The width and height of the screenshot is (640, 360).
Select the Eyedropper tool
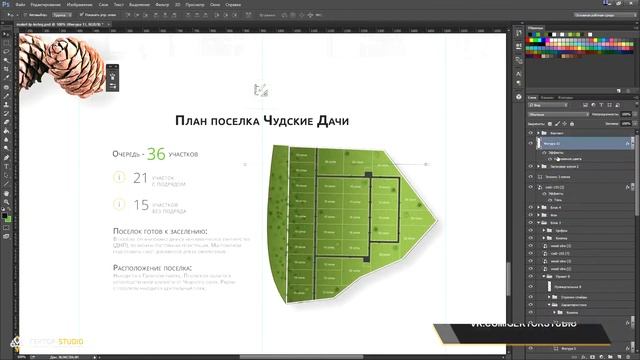[x=6, y=78]
